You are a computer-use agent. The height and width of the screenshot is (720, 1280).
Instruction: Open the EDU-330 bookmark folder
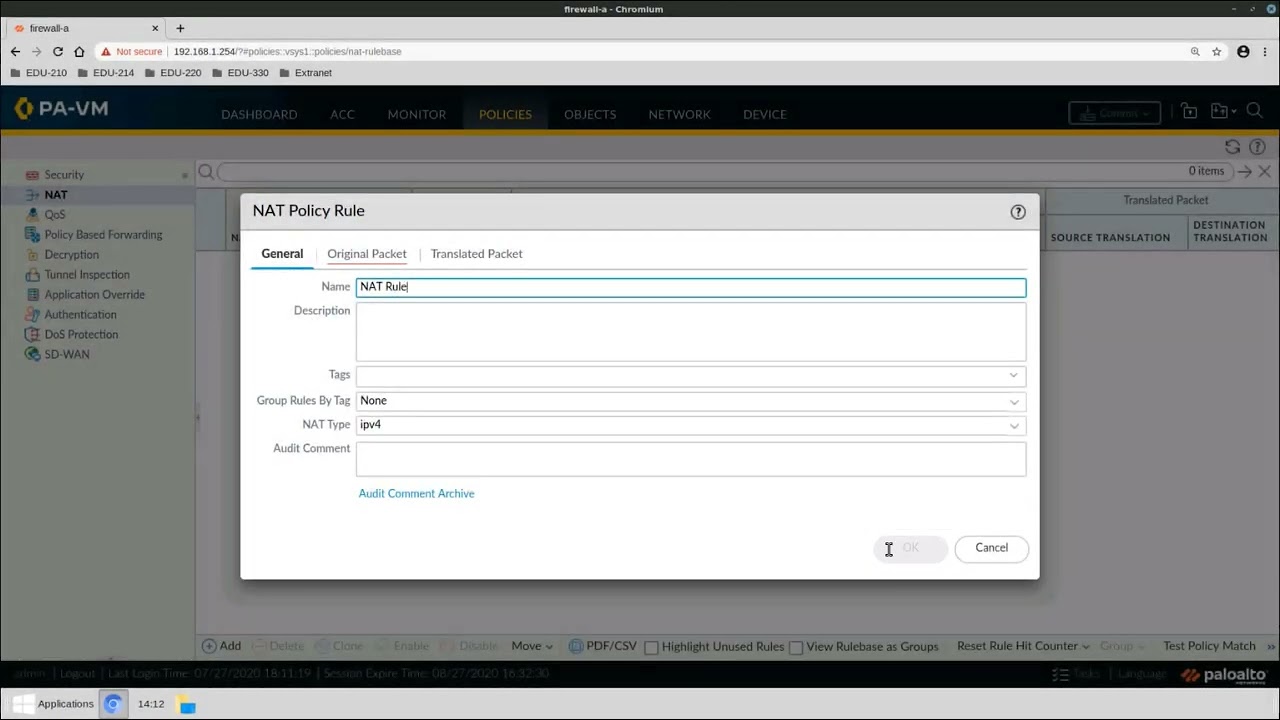[x=239, y=73]
